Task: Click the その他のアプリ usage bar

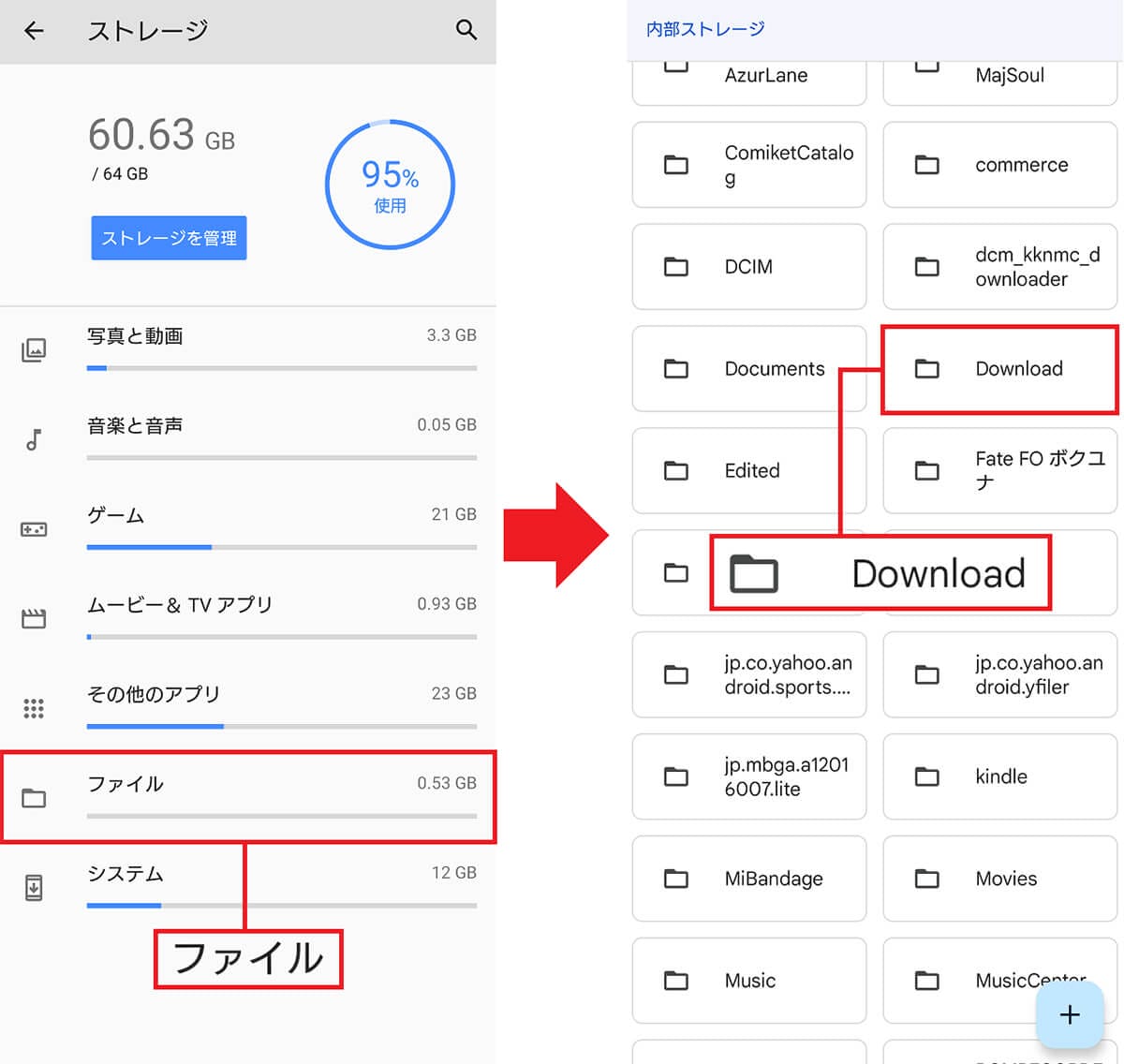Action: tap(282, 726)
